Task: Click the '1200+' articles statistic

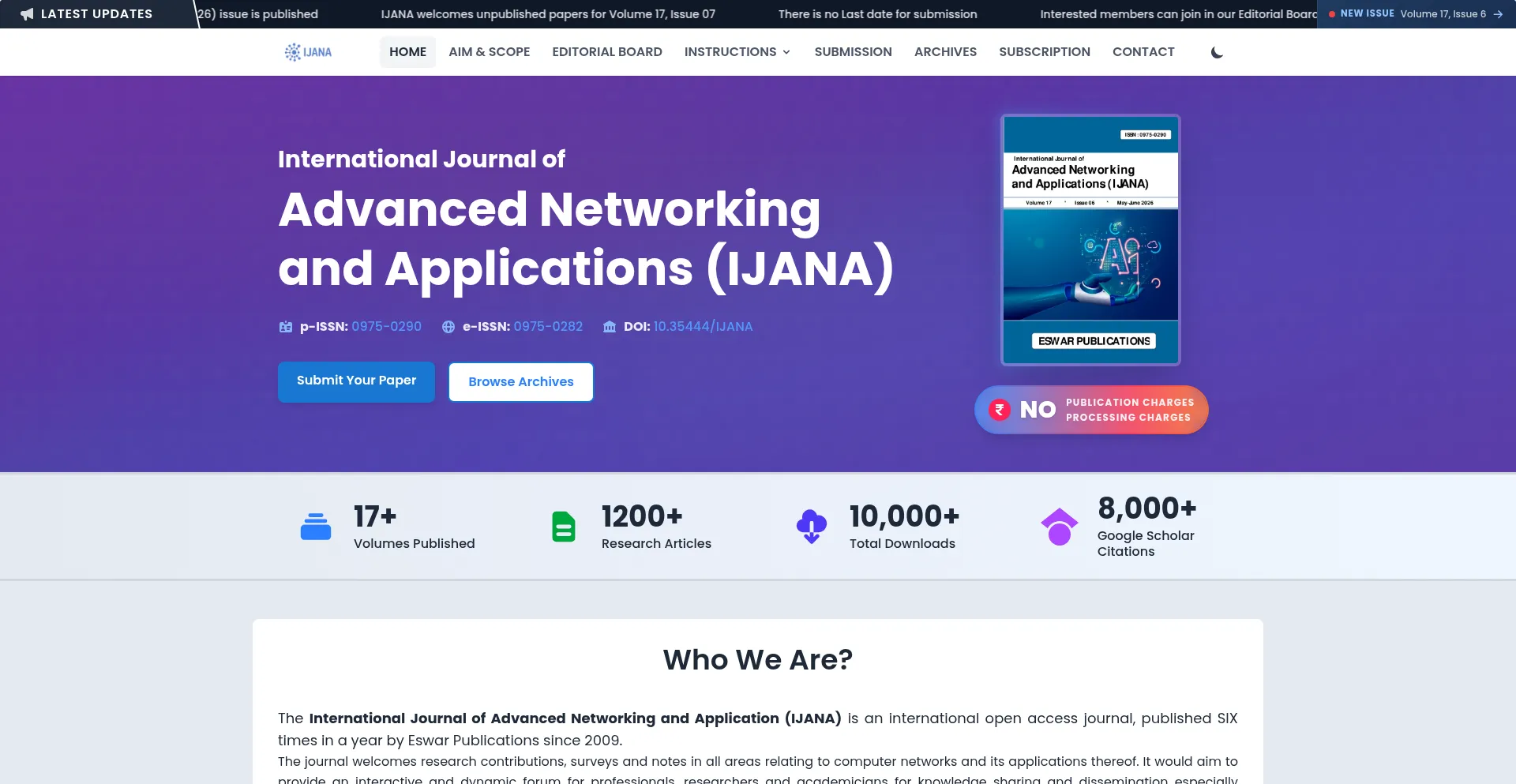Action: pos(642,516)
